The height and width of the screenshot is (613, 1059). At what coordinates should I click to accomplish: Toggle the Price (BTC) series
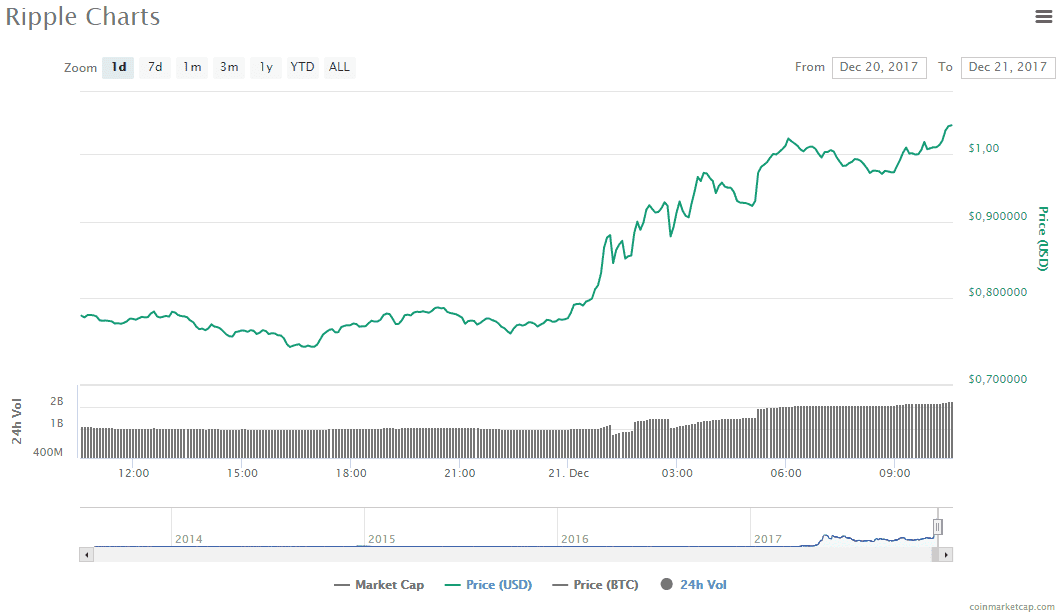click(x=595, y=585)
